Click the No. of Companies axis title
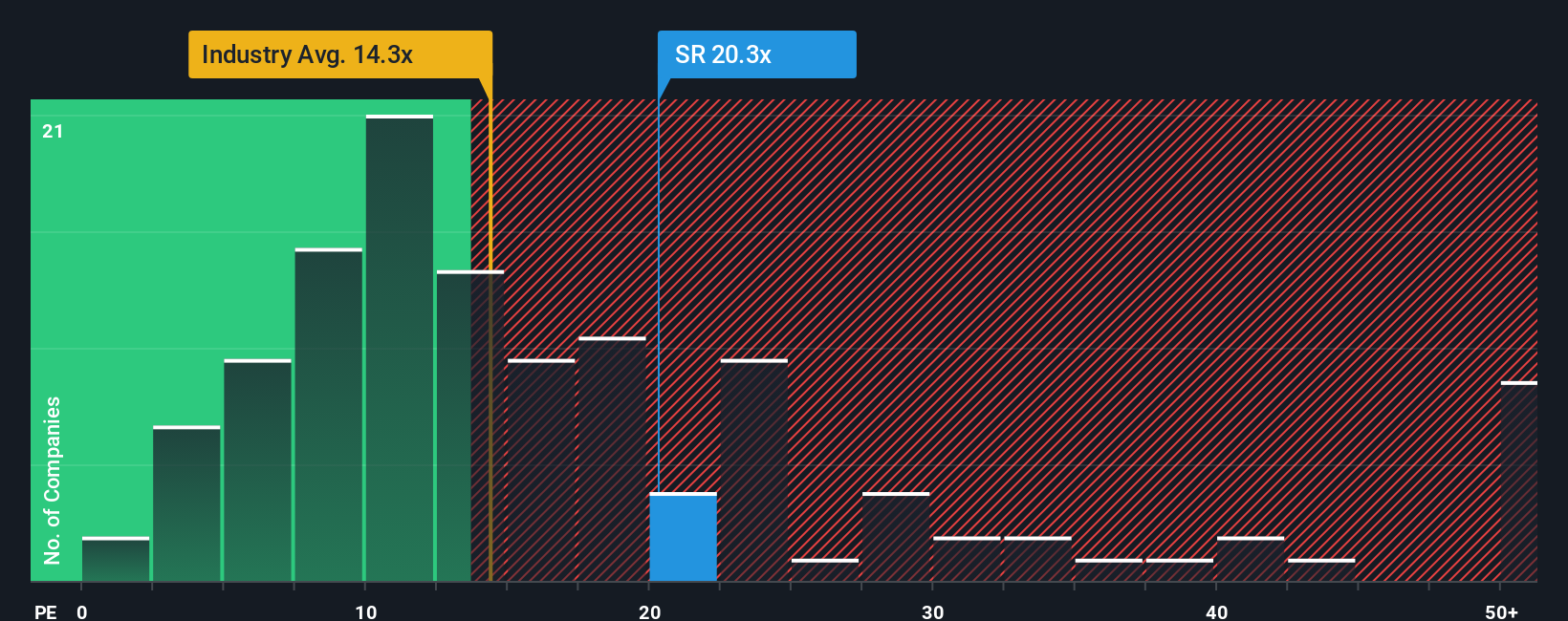Image resolution: width=1568 pixels, height=621 pixels. point(53,480)
